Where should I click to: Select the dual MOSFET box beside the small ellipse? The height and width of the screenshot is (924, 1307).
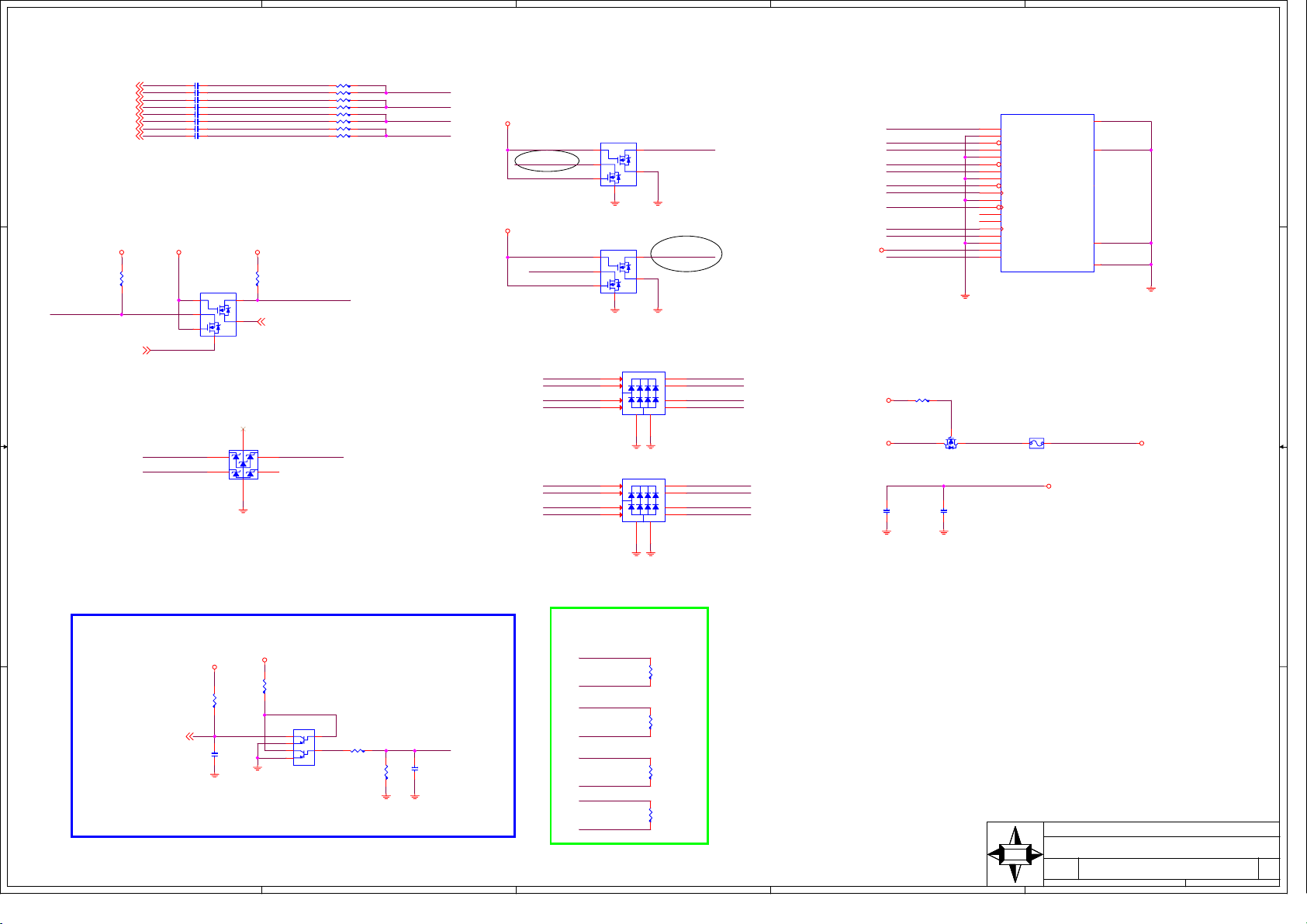coord(618,164)
